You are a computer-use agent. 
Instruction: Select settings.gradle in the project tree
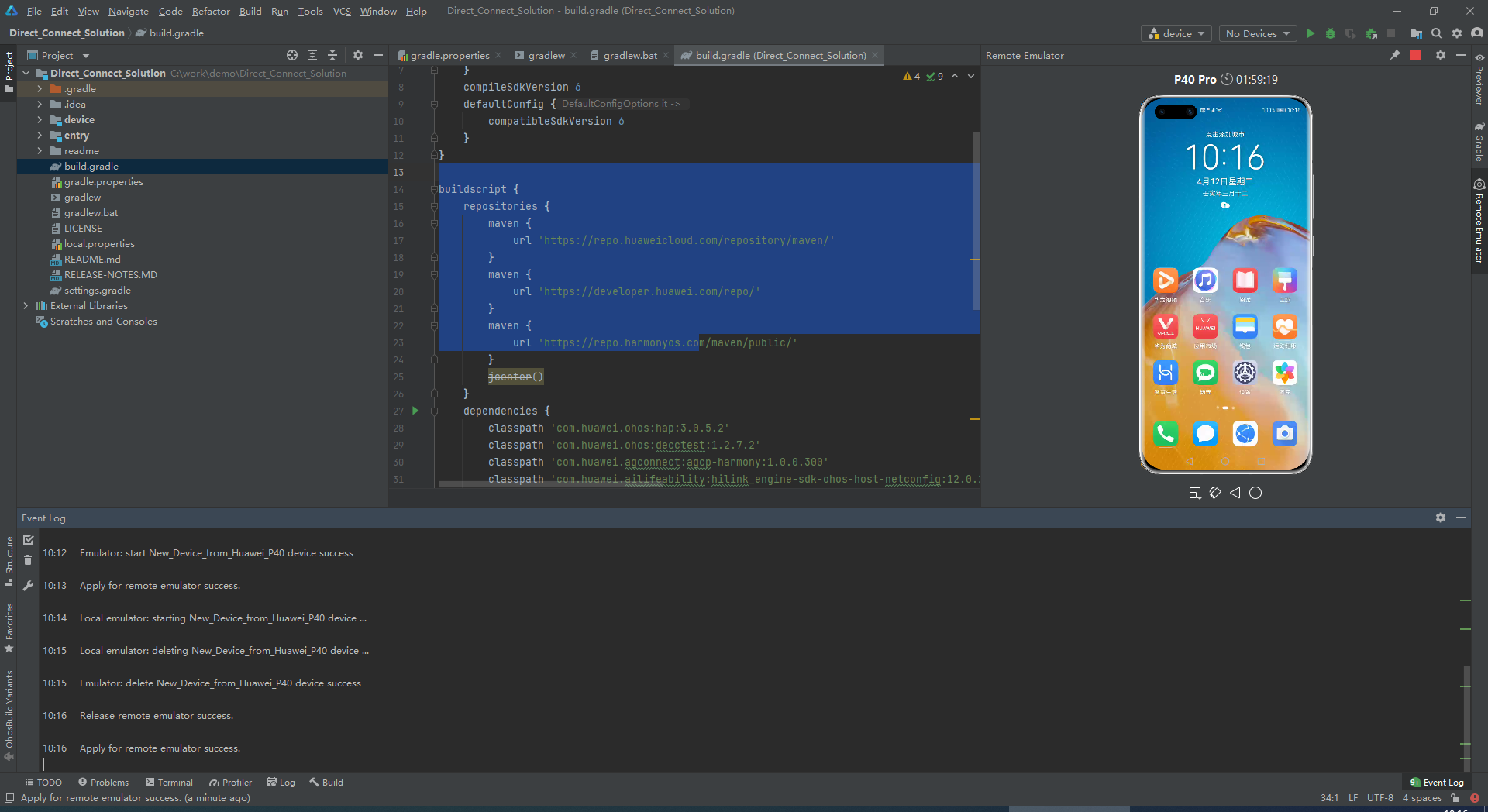click(97, 290)
